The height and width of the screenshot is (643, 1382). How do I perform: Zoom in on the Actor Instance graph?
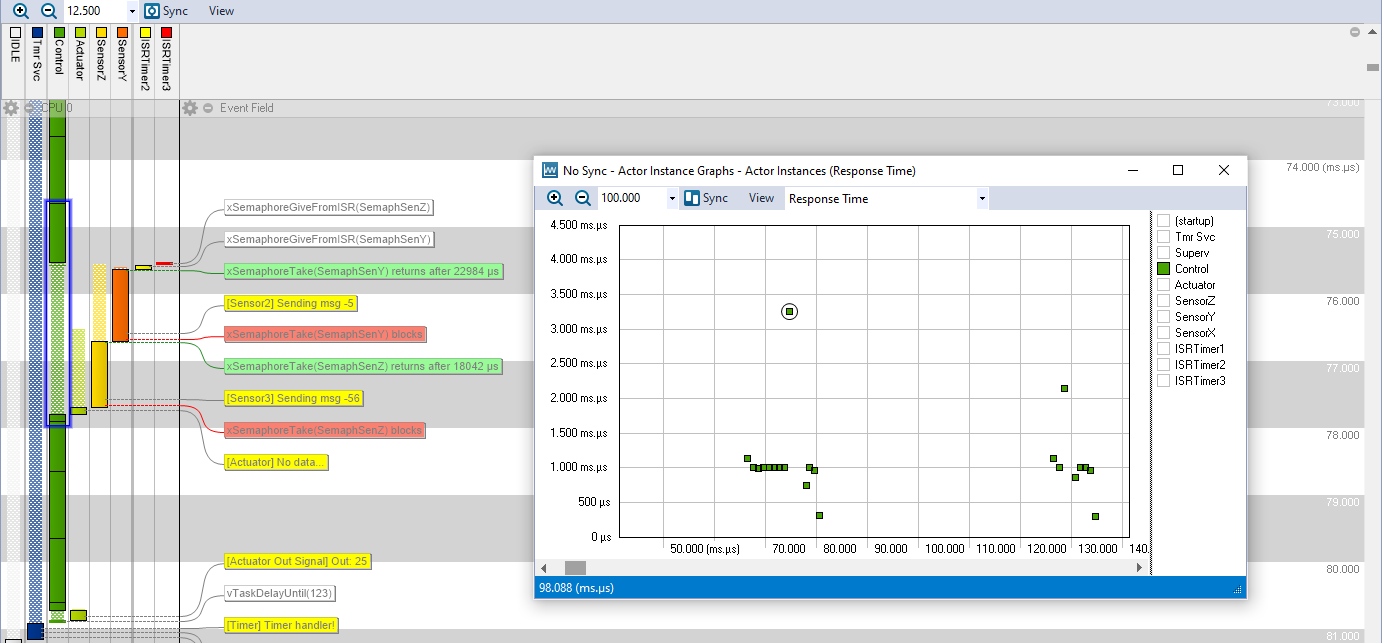coord(555,198)
